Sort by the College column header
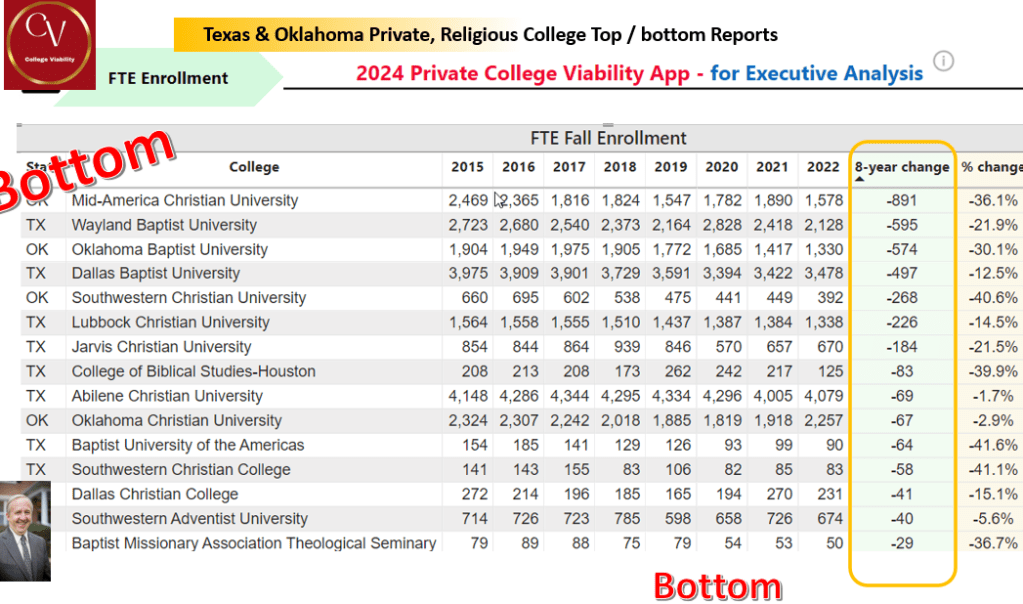Image resolution: width=1023 pixels, height=604 pixels. [x=254, y=167]
